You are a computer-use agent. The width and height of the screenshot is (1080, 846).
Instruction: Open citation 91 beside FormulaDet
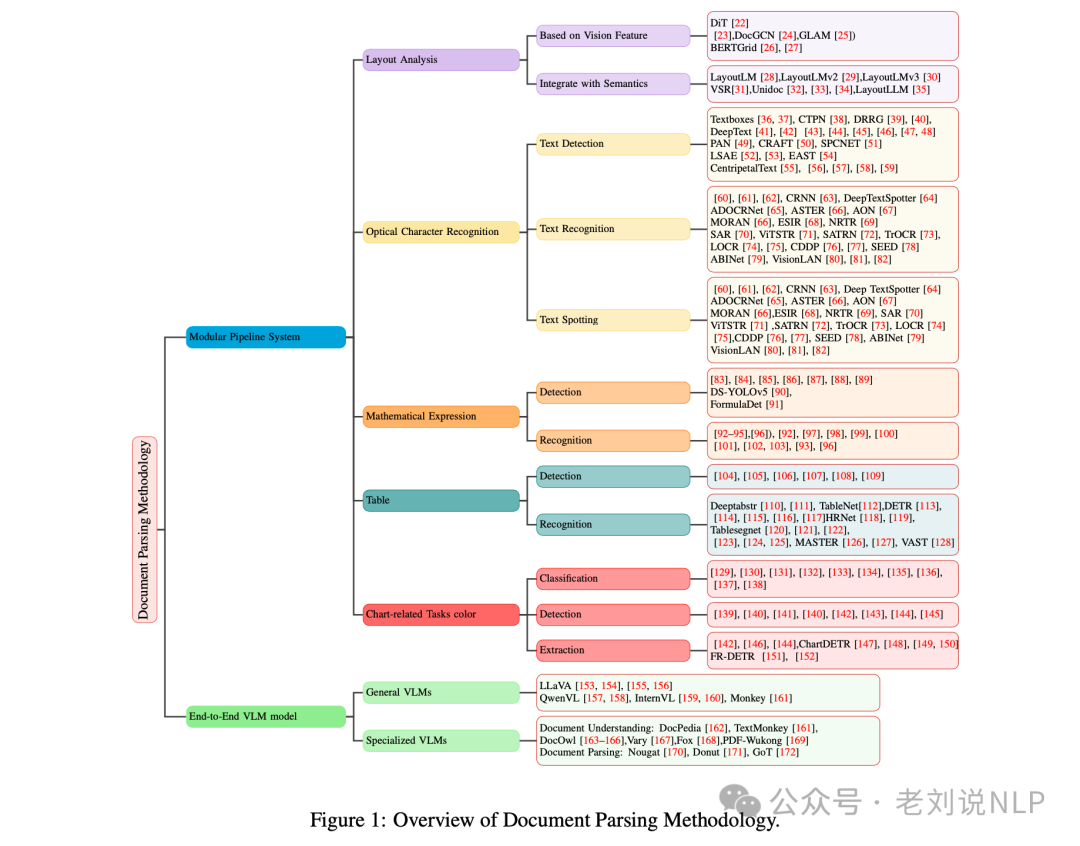[x=774, y=405]
